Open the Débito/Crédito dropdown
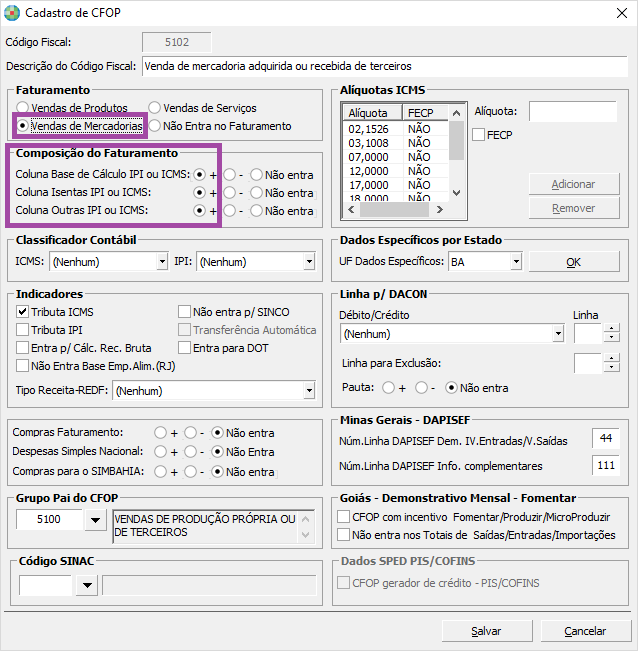This screenshot has width=638, height=651. coord(557,333)
